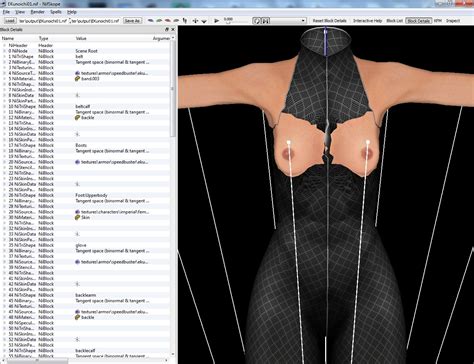Expand 26 NiTriShape Foot:Upperbody row

tap(4, 195)
